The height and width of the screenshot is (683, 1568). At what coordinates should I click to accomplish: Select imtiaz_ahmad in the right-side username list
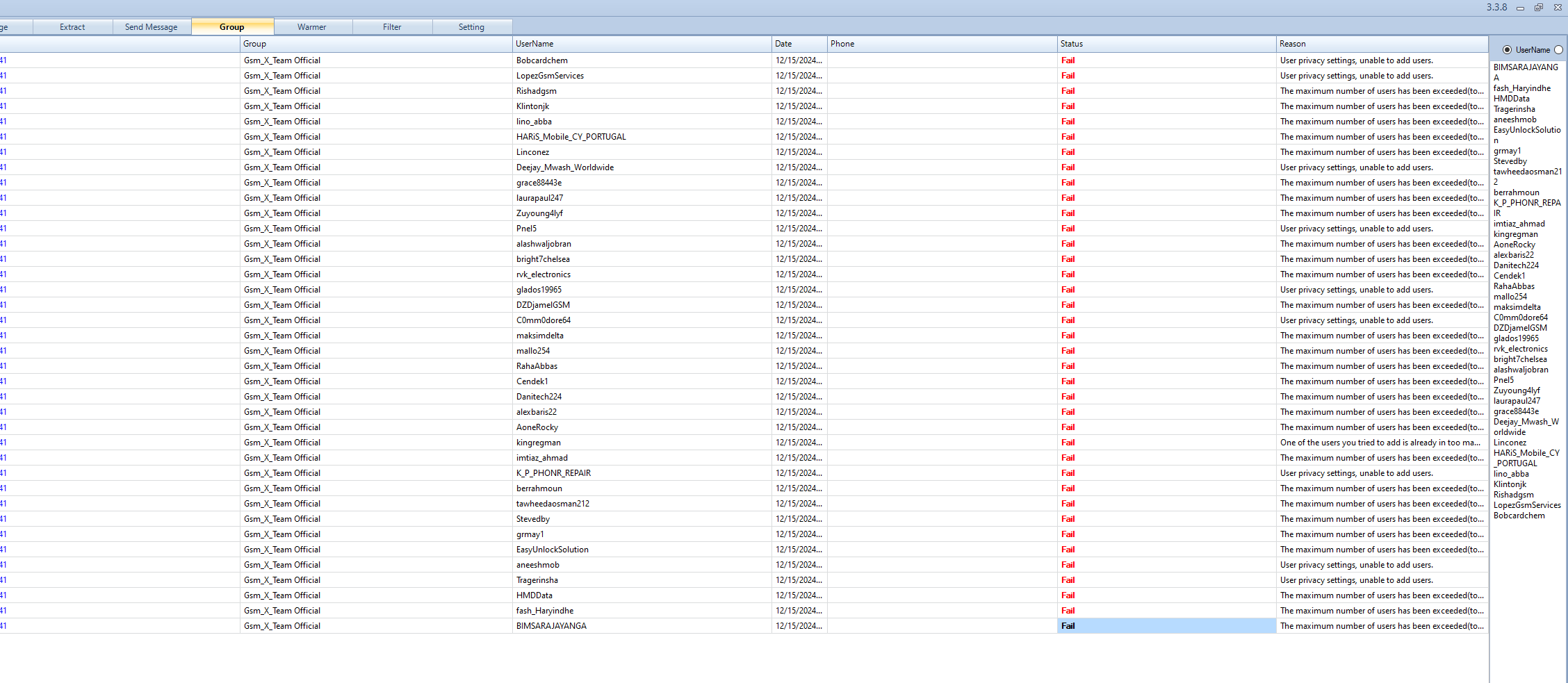point(1519,224)
